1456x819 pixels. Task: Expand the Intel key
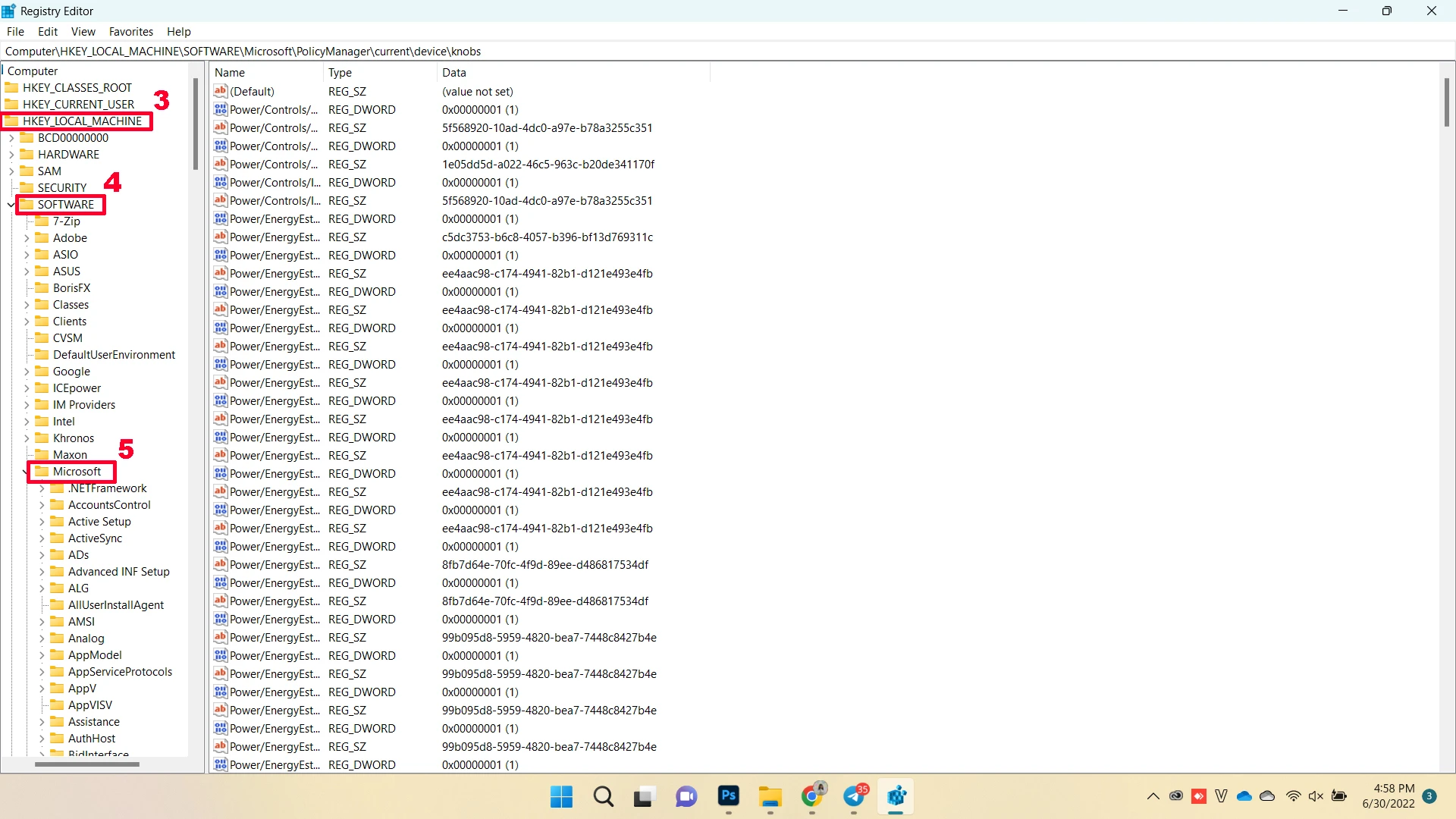[27, 422]
